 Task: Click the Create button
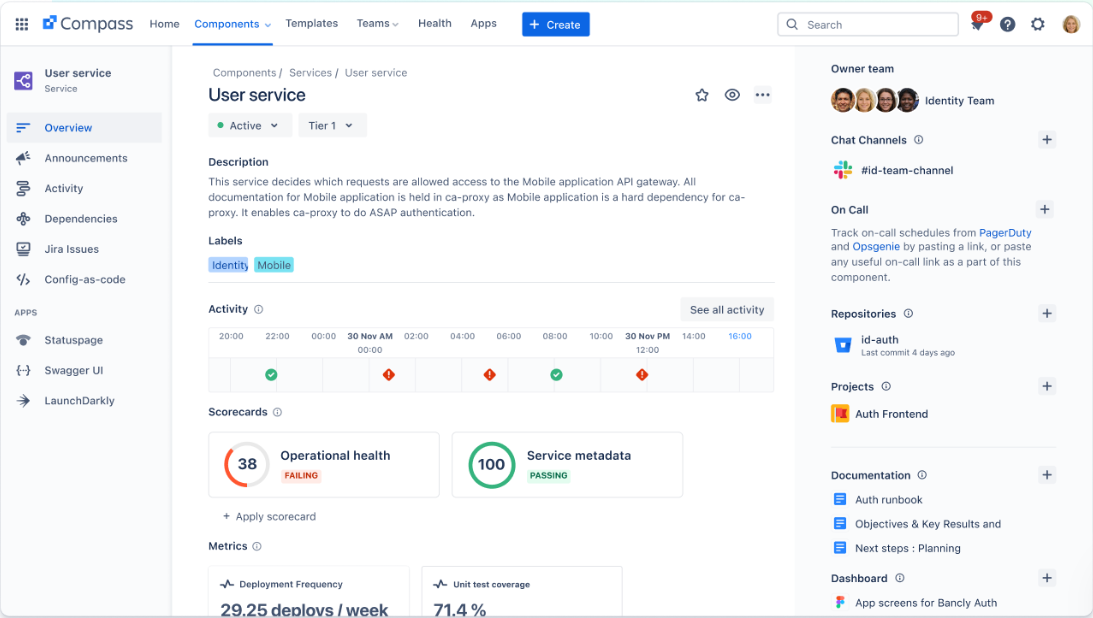coord(556,24)
